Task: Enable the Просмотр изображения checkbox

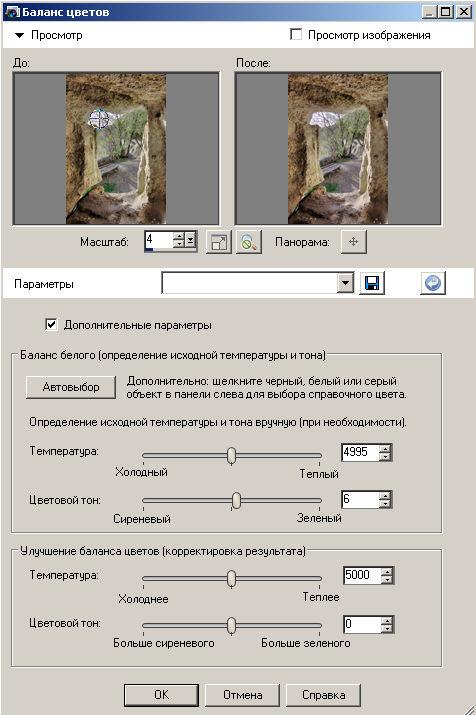Action: point(296,35)
